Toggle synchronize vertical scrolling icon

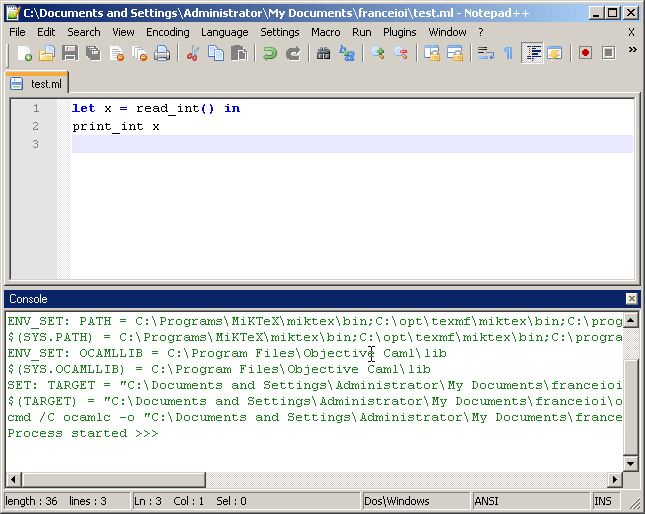(x=432, y=53)
